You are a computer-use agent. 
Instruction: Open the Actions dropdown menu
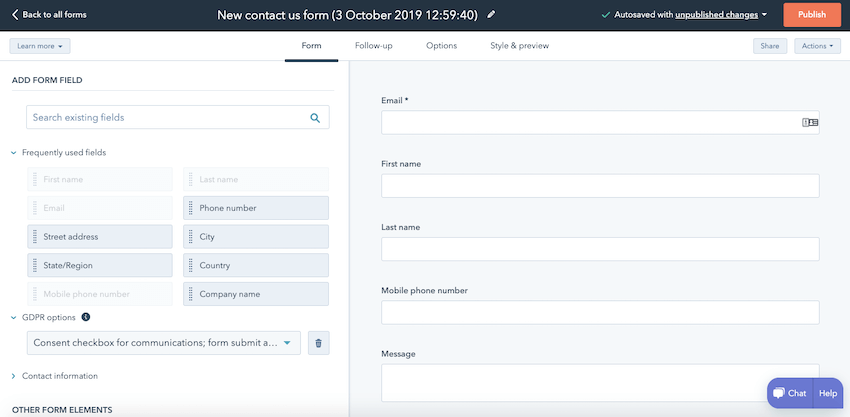click(x=817, y=46)
